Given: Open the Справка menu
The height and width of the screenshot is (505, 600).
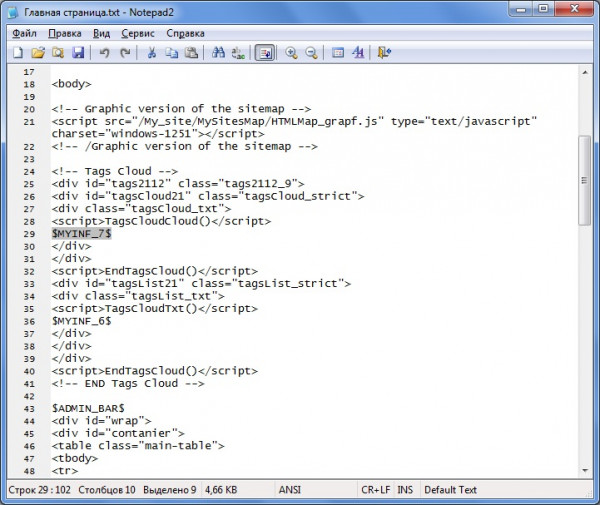Looking at the screenshot, I should coord(185,34).
